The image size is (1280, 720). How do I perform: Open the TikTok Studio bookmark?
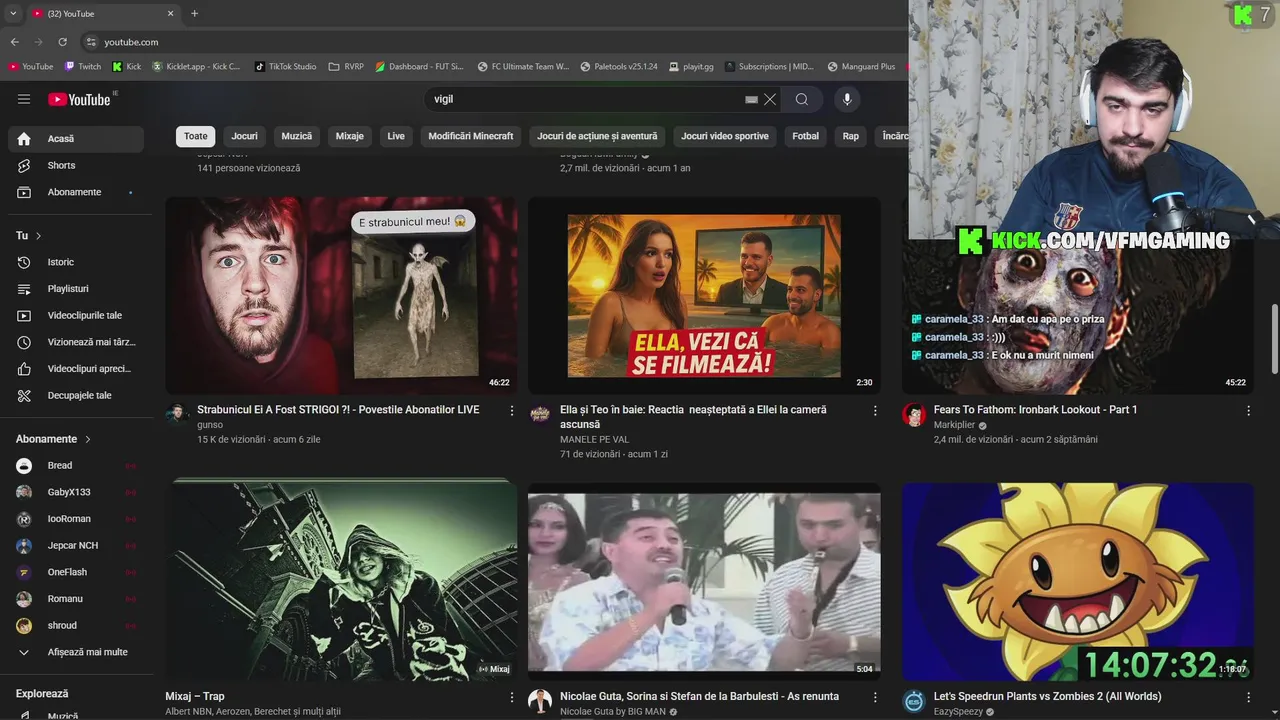(285, 67)
